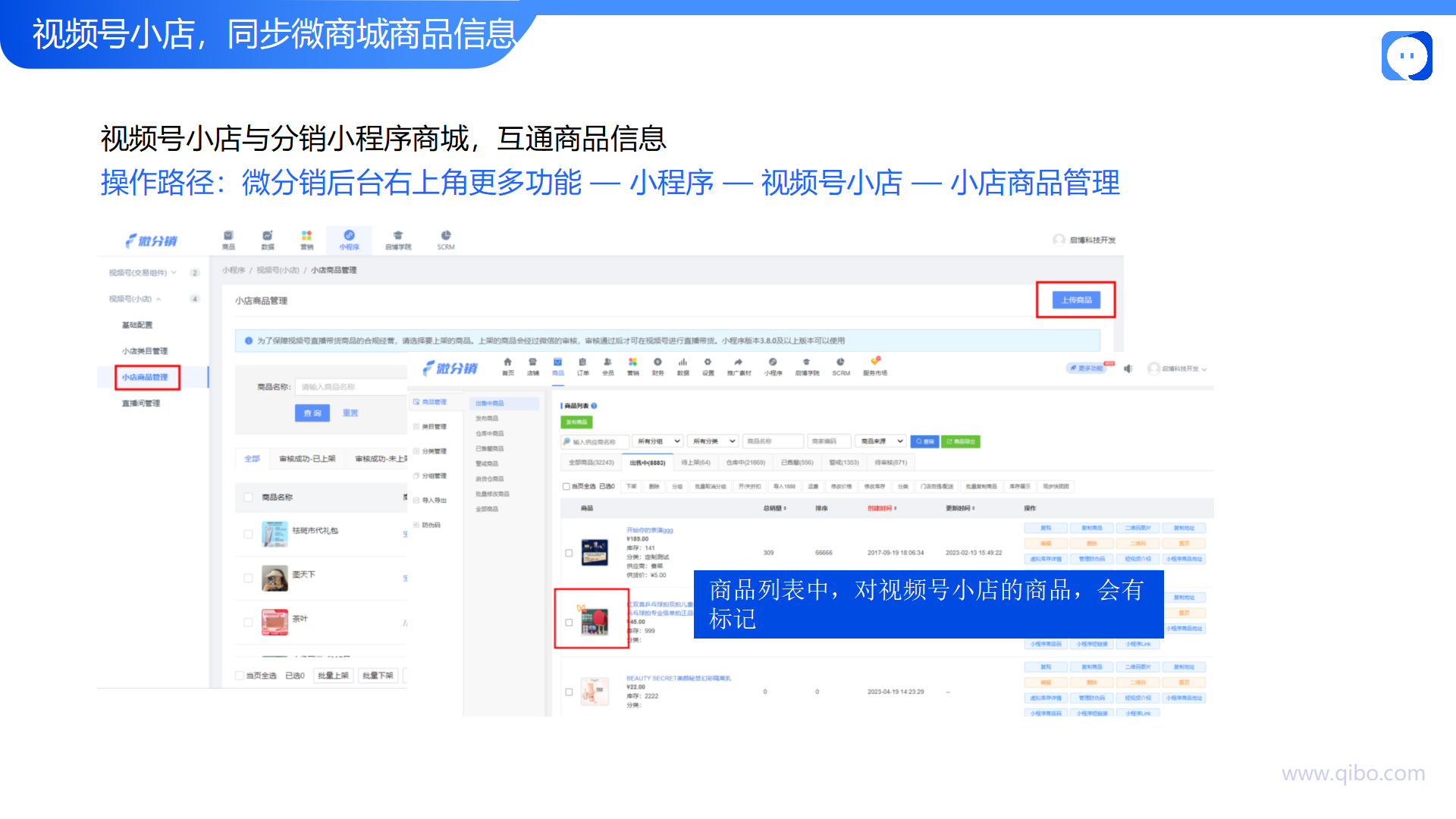Viewport: 1456px width, 819px height.
Task: Tick the 商品名称 header checkbox
Action: tap(248, 497)
